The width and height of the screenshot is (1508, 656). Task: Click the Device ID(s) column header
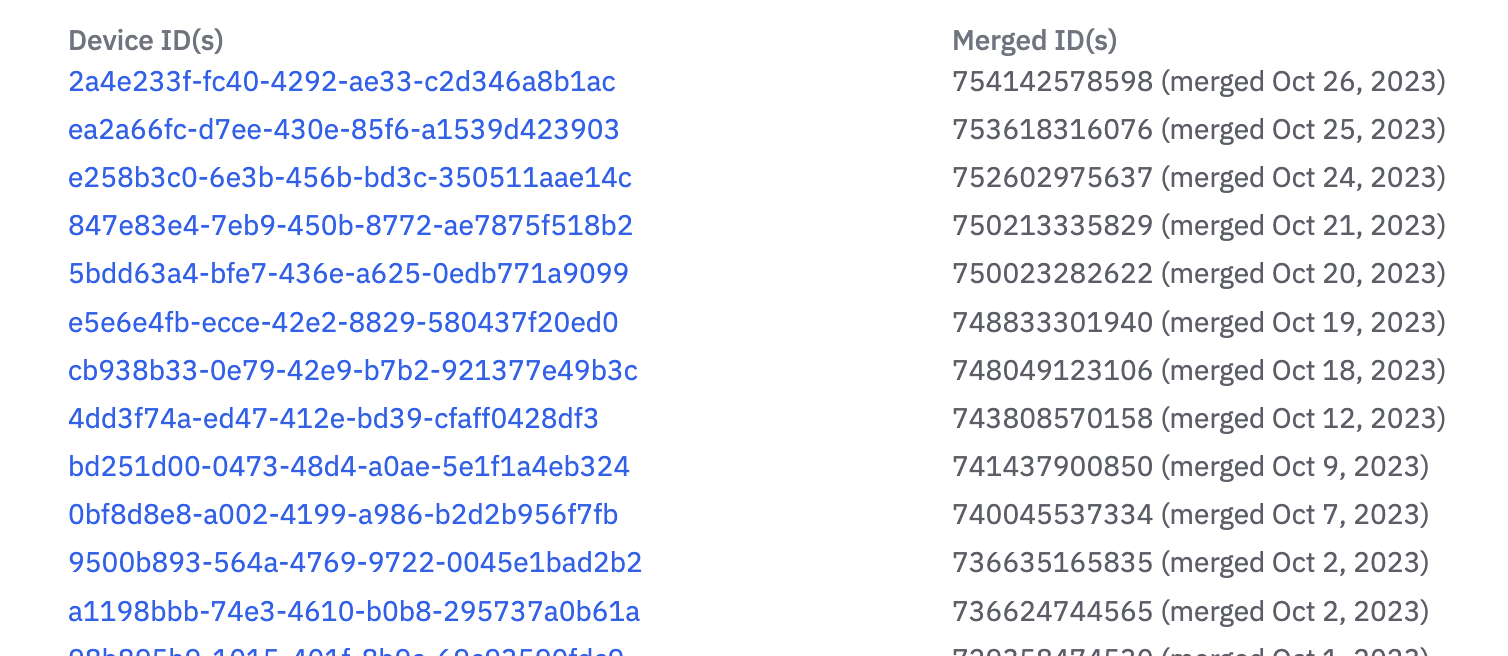pos(146,41)
